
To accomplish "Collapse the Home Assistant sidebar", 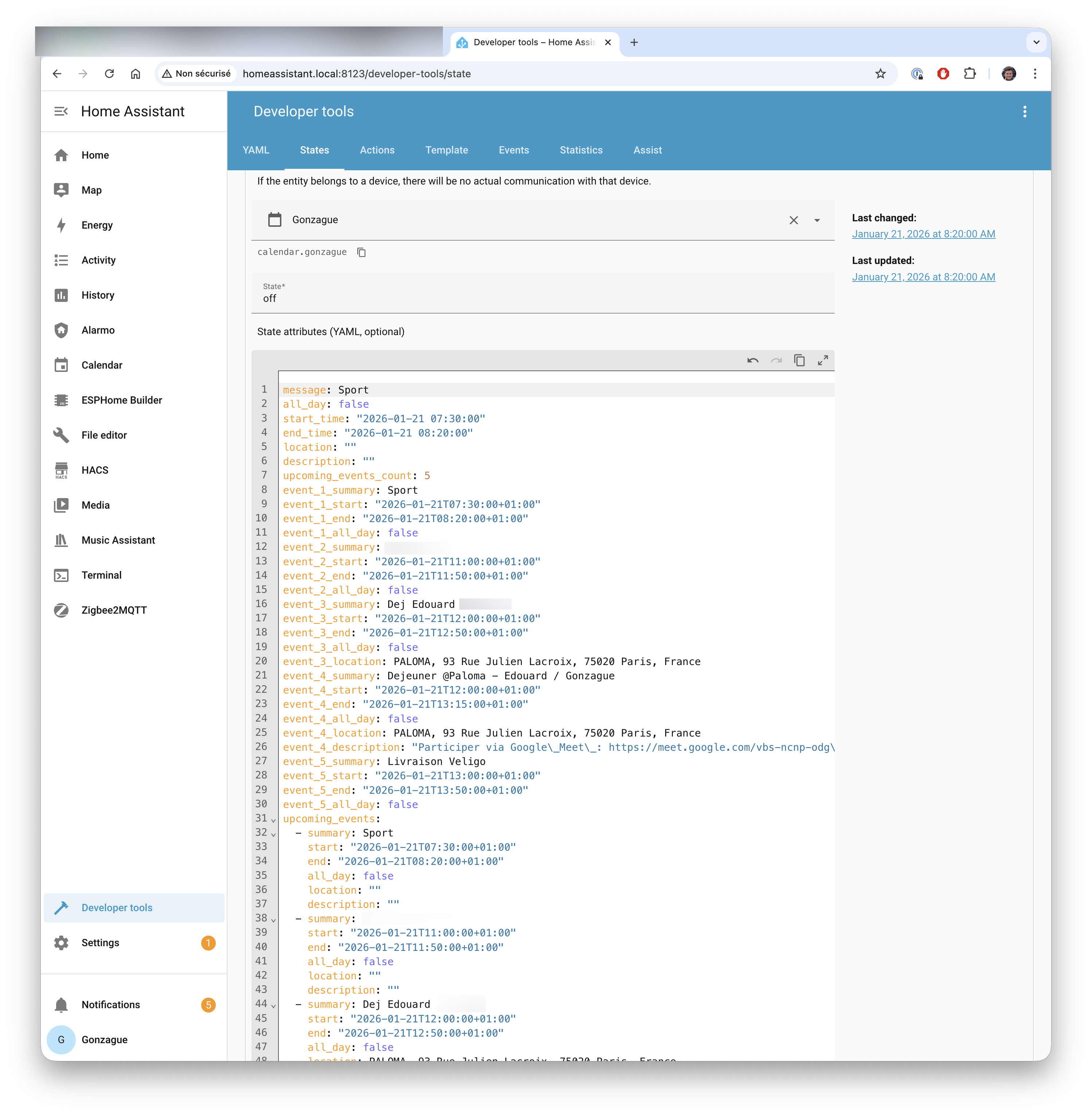I will pos(61,111).
